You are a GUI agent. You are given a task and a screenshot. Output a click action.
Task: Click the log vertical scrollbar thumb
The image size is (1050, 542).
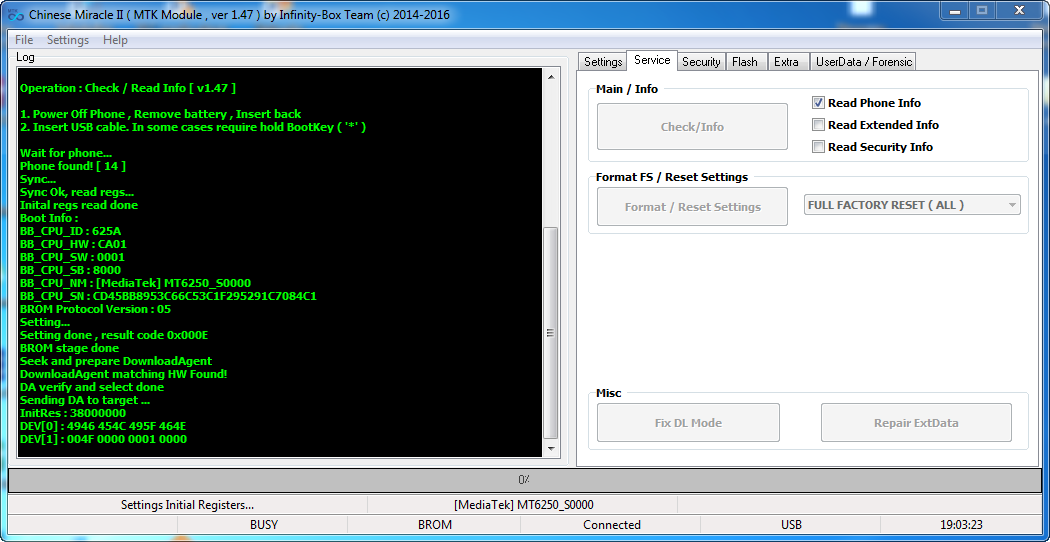coord(551,333)
